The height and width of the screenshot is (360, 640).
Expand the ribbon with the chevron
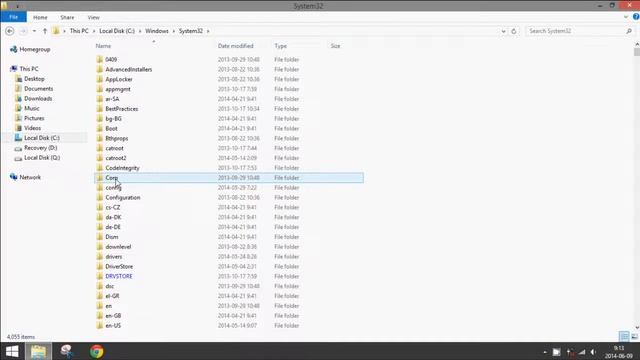click(x=626, y=17)
